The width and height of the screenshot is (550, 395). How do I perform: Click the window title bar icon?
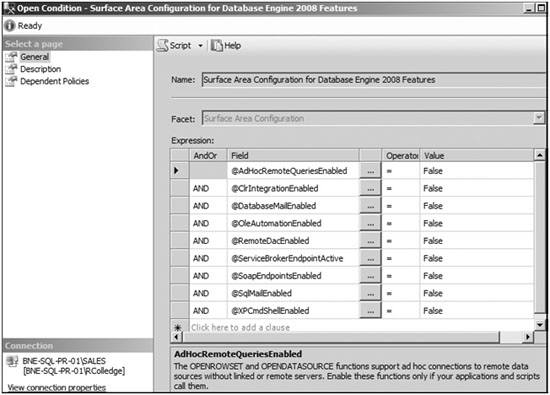9,8
